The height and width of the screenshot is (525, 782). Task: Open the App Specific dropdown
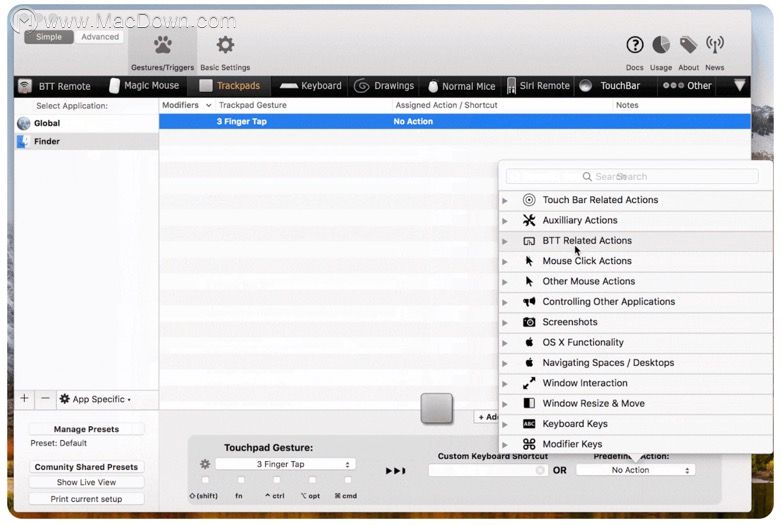(95, 399)
